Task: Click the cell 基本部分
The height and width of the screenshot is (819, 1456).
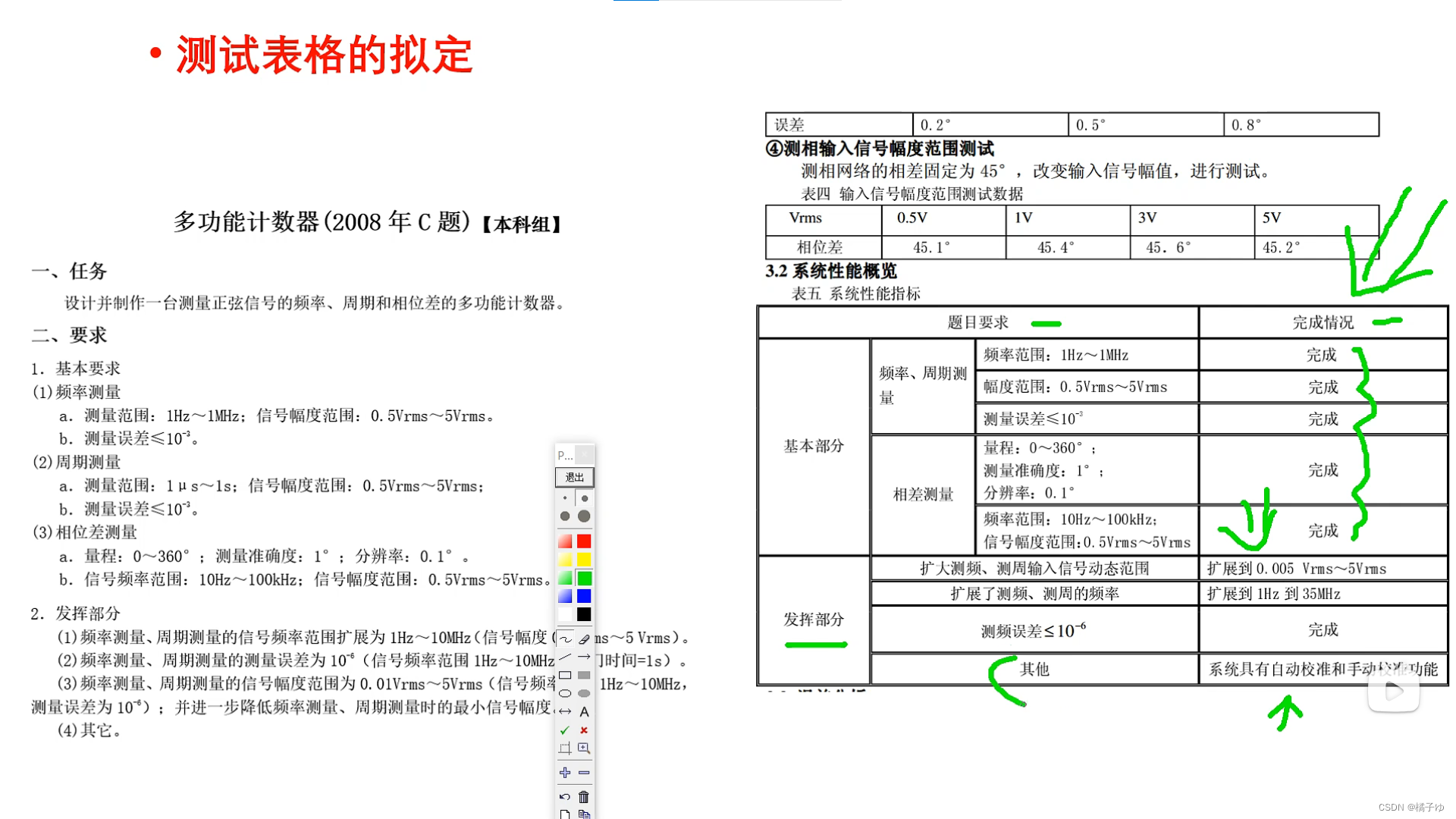Action: pos(814,446)
